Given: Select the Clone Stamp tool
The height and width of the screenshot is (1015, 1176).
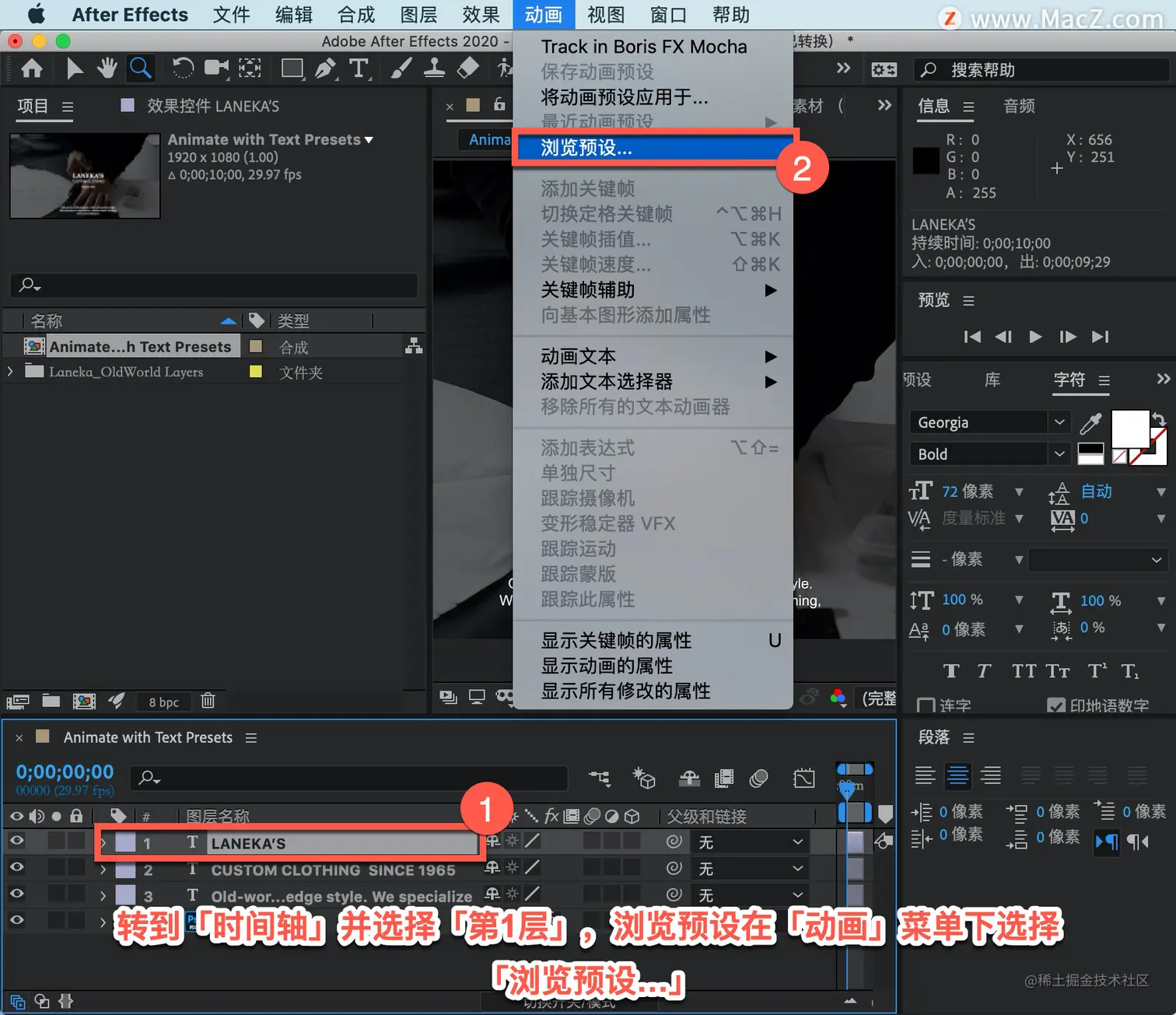Looking at the screenshot, I should coord(434,69).
